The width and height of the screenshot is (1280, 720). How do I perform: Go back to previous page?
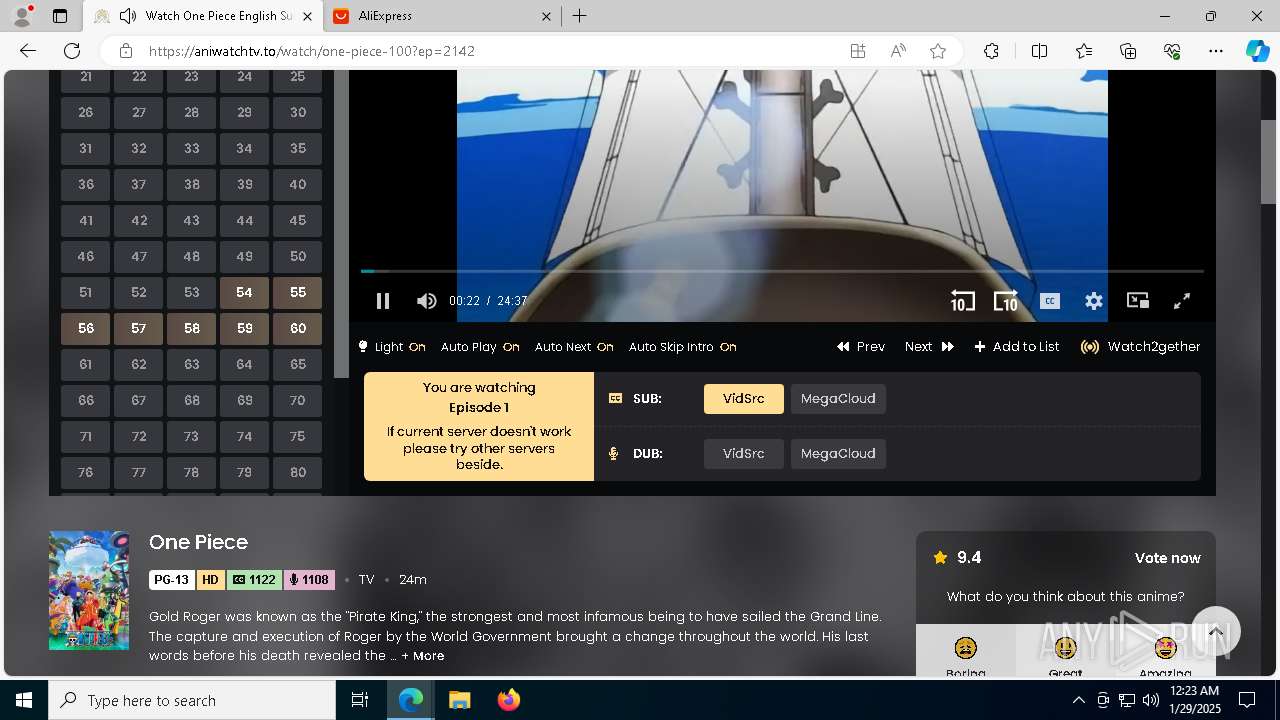[28, 51]
